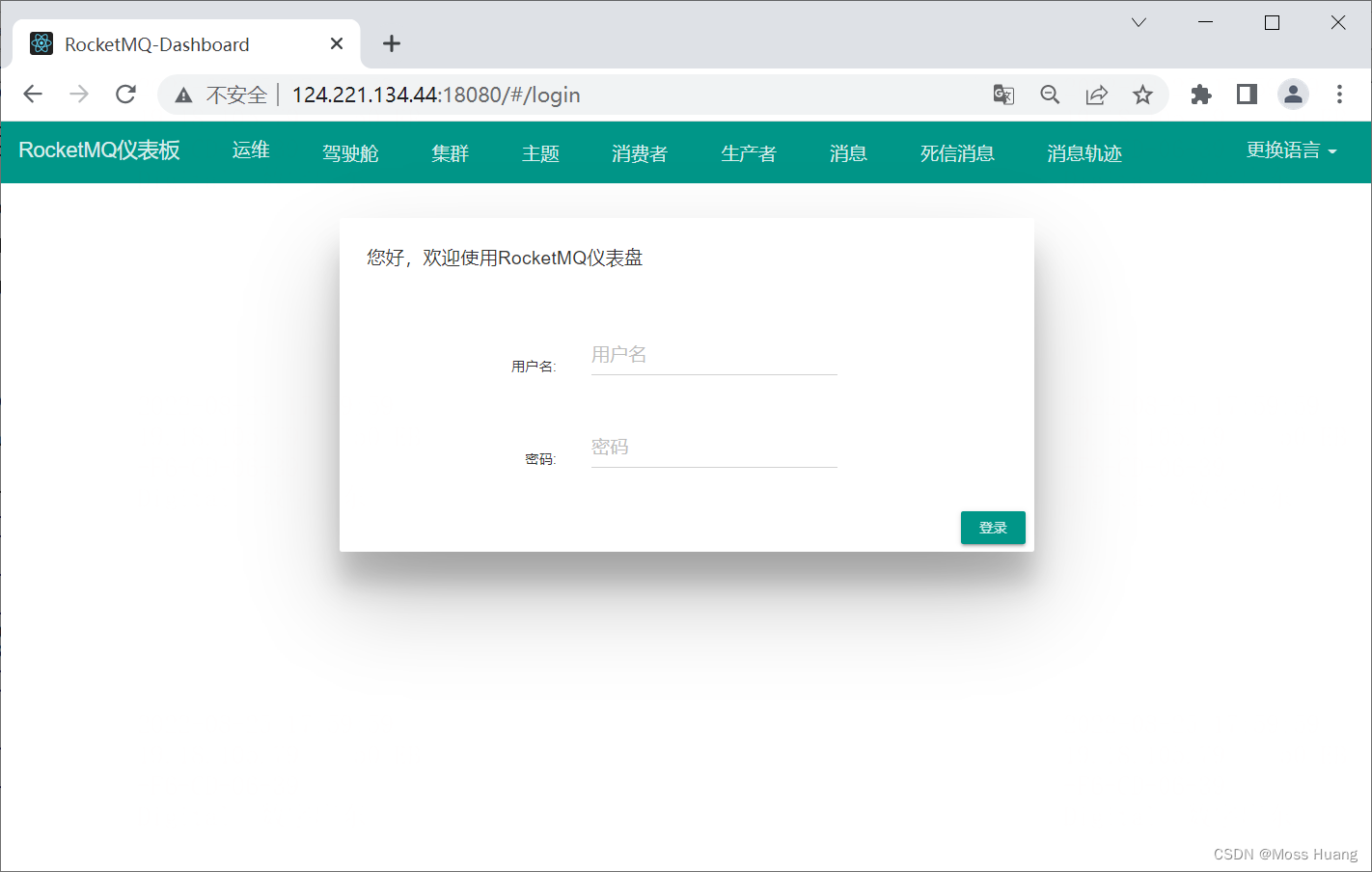Focus the 用户名 input field

(x=714, y=355)
